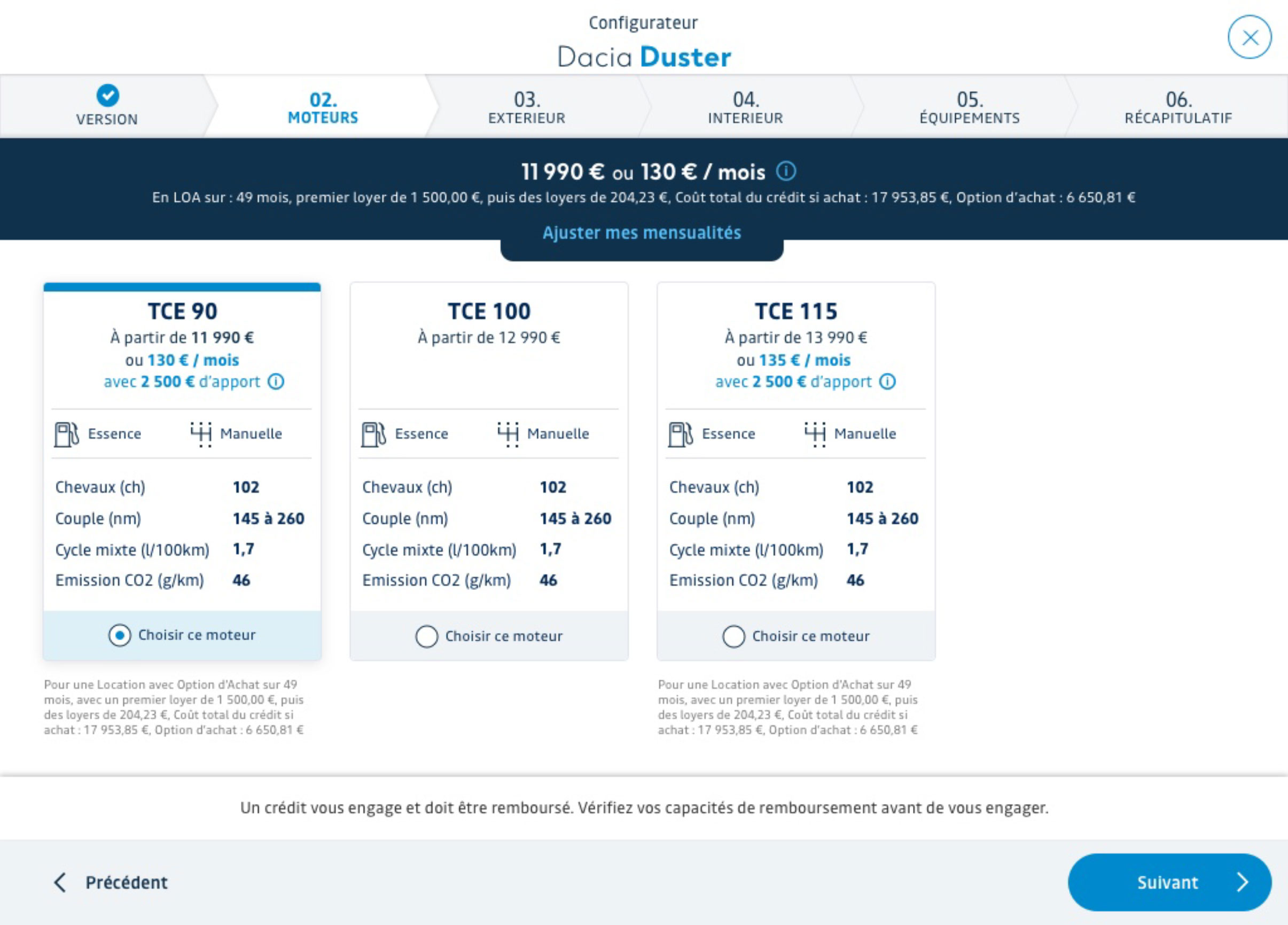Click 'avec 2 500 € d'apport' on TCE 115
1288x925 pixels.
point(793,382)
